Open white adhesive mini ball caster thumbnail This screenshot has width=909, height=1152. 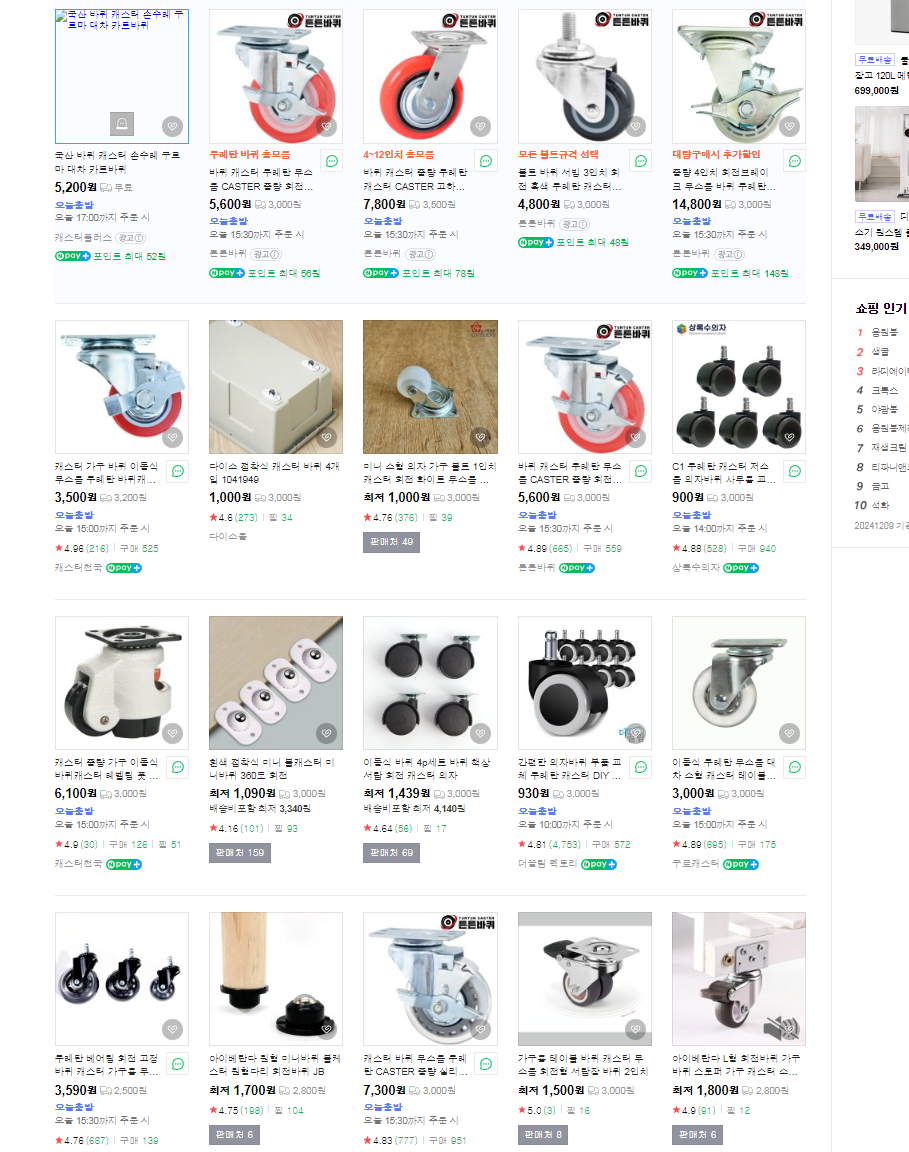pos(276,683)
